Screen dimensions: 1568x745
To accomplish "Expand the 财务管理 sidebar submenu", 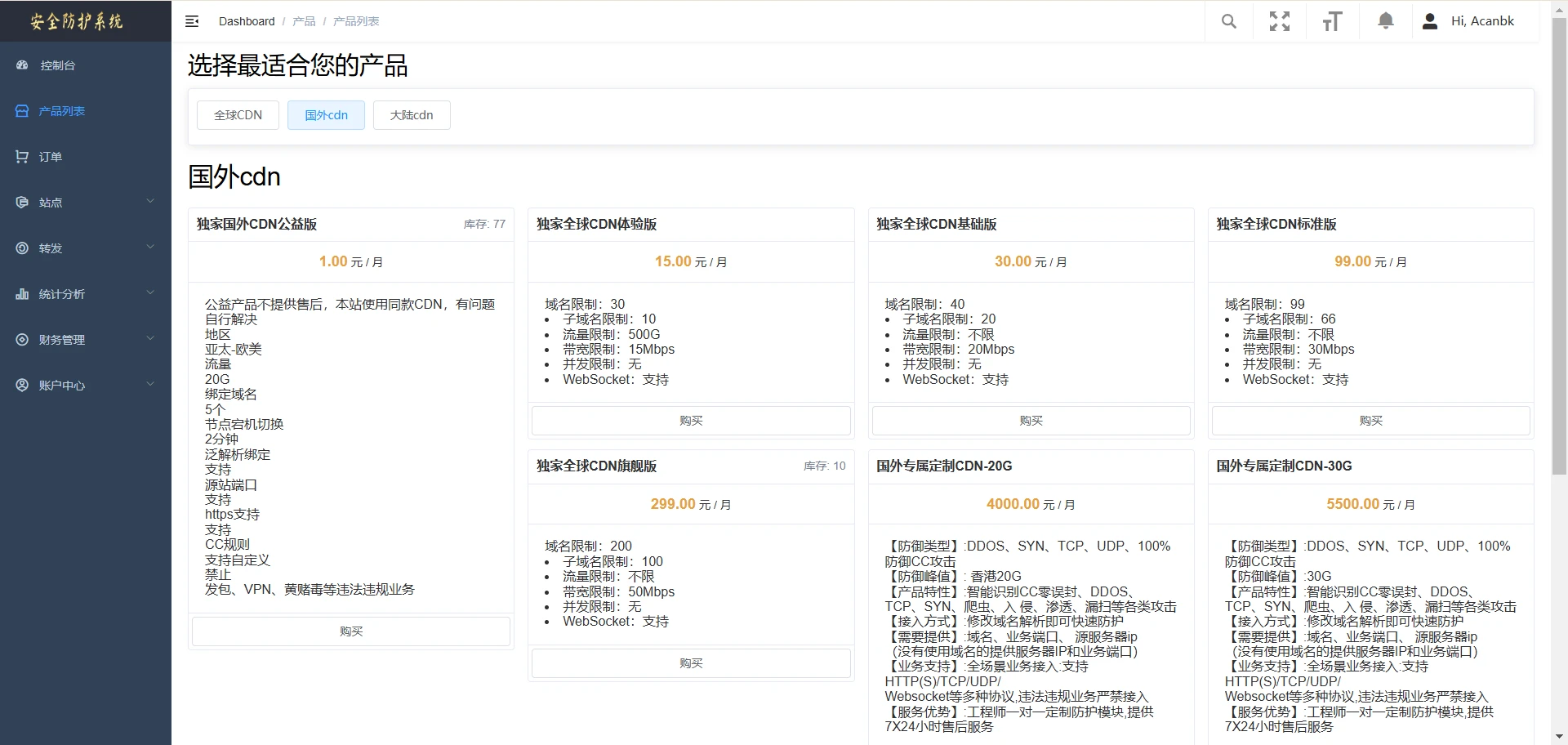I will (85, 340).
